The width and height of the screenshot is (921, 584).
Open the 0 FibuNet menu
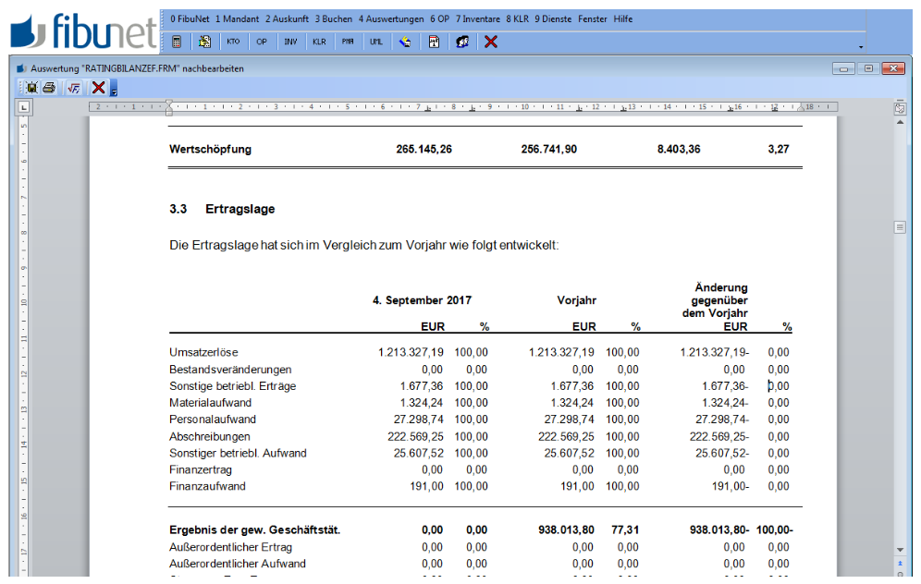coord(190,19)
